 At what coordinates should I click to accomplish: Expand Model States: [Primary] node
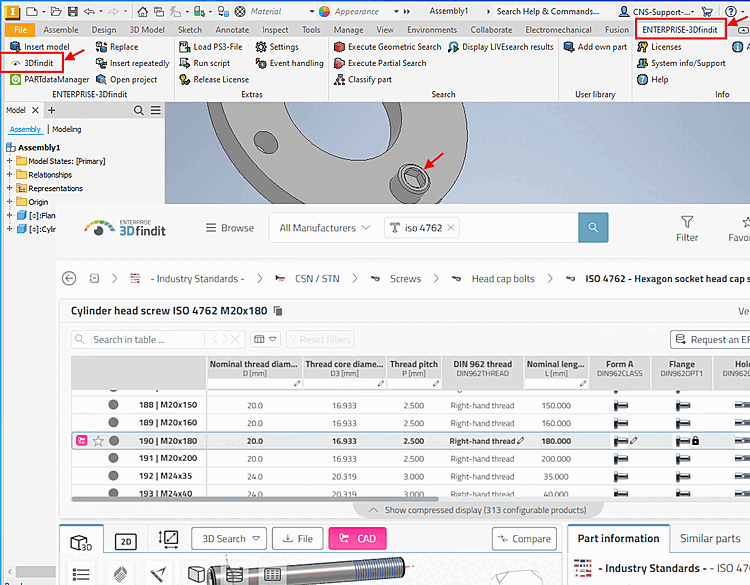(x=9, y=161)
